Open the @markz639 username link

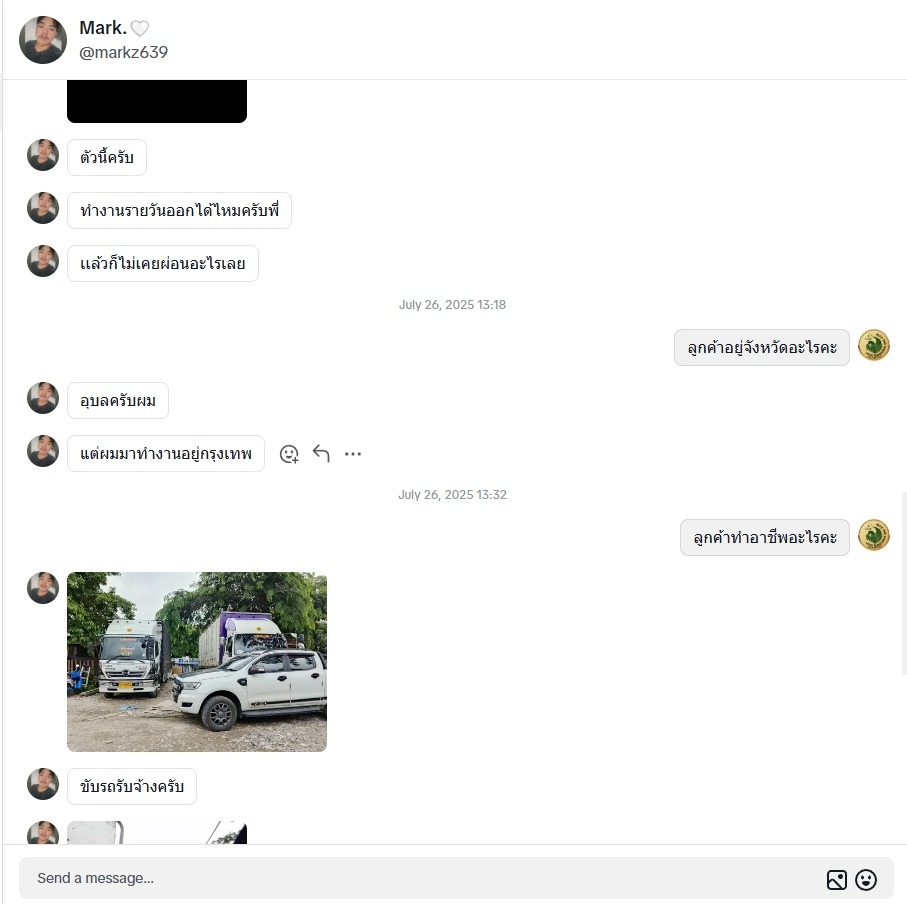tap(123, 53)
